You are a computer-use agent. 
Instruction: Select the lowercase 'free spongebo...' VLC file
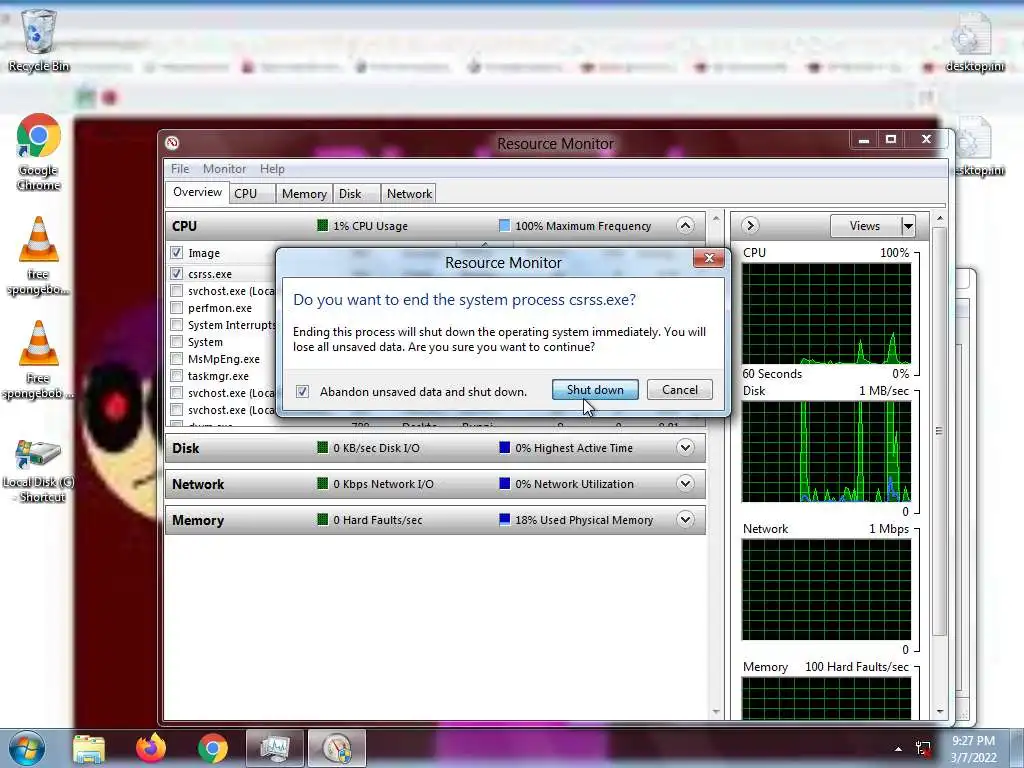pos(38,256)
